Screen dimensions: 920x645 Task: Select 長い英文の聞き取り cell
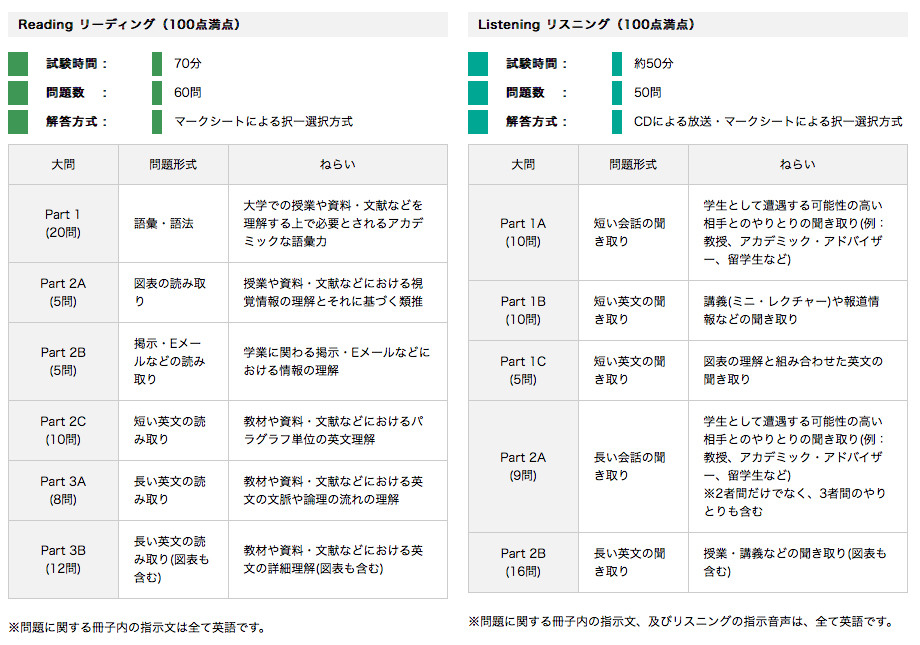633,562
